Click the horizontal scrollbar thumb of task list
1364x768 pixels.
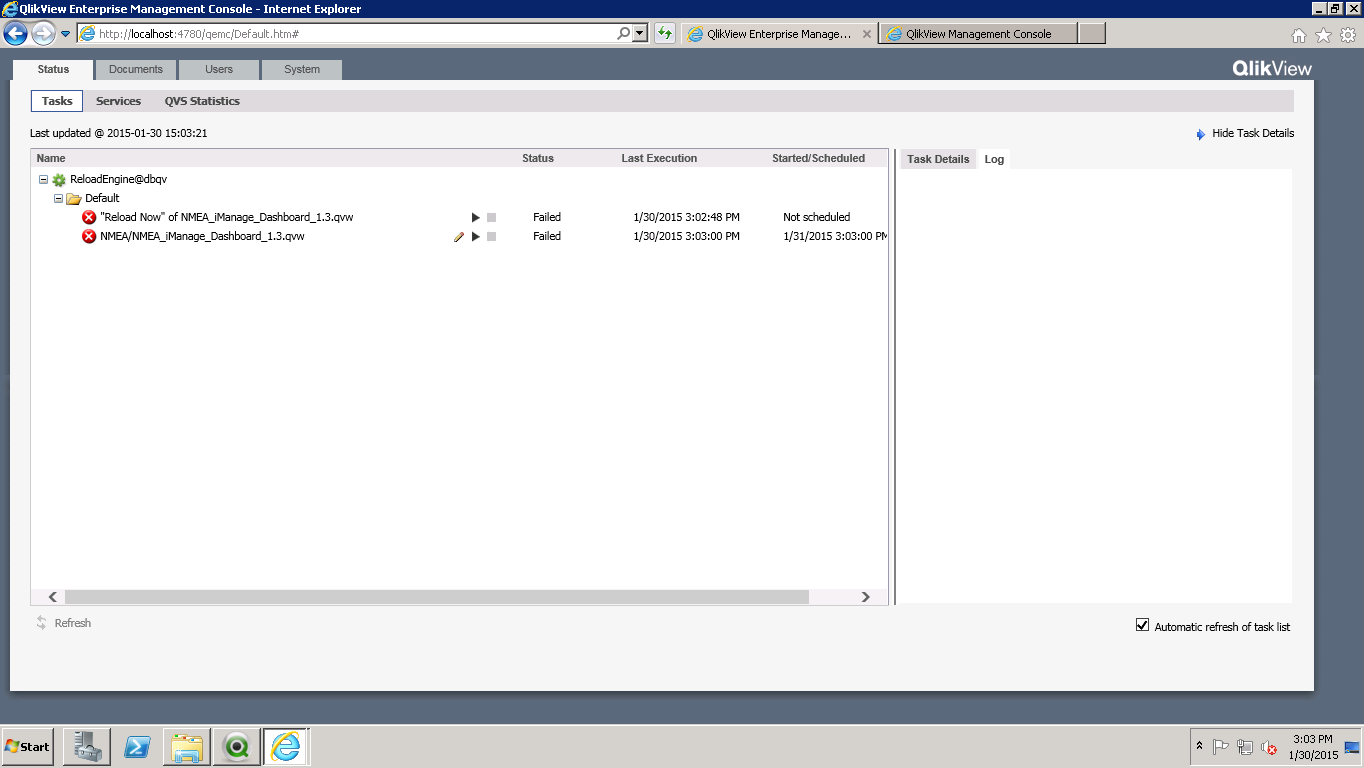click(x=437, y=597)
